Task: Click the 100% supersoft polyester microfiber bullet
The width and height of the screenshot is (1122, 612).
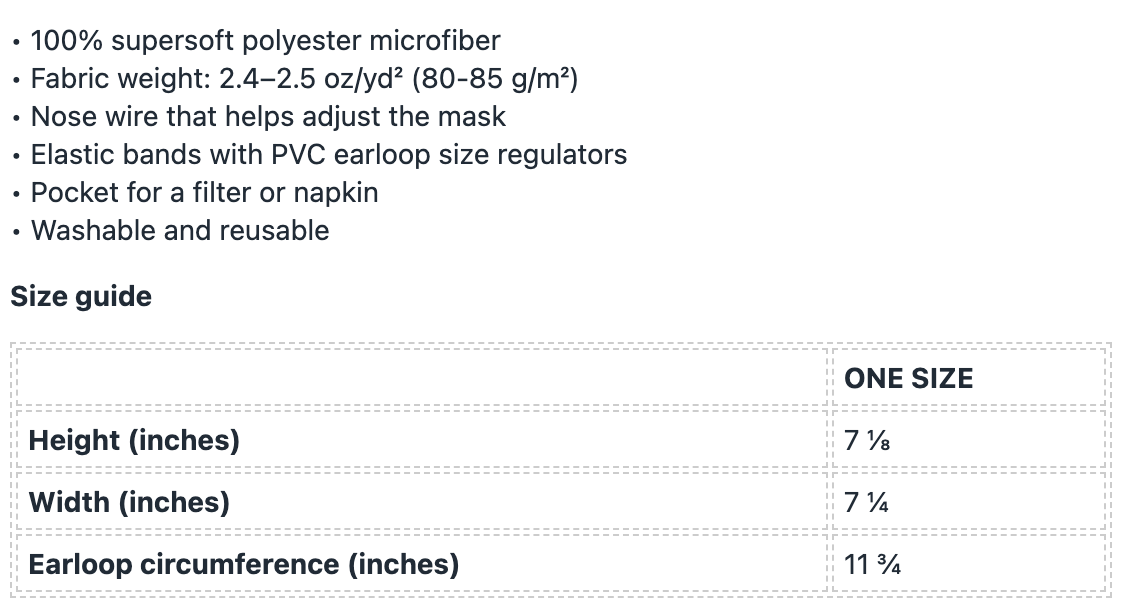Action: [265, 41]
